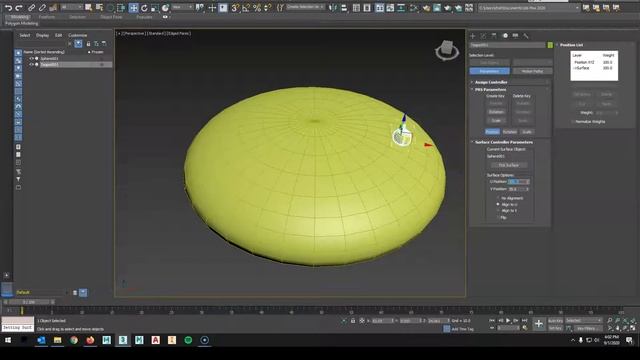Click the Select by Name icon

[x=99, y=7]
